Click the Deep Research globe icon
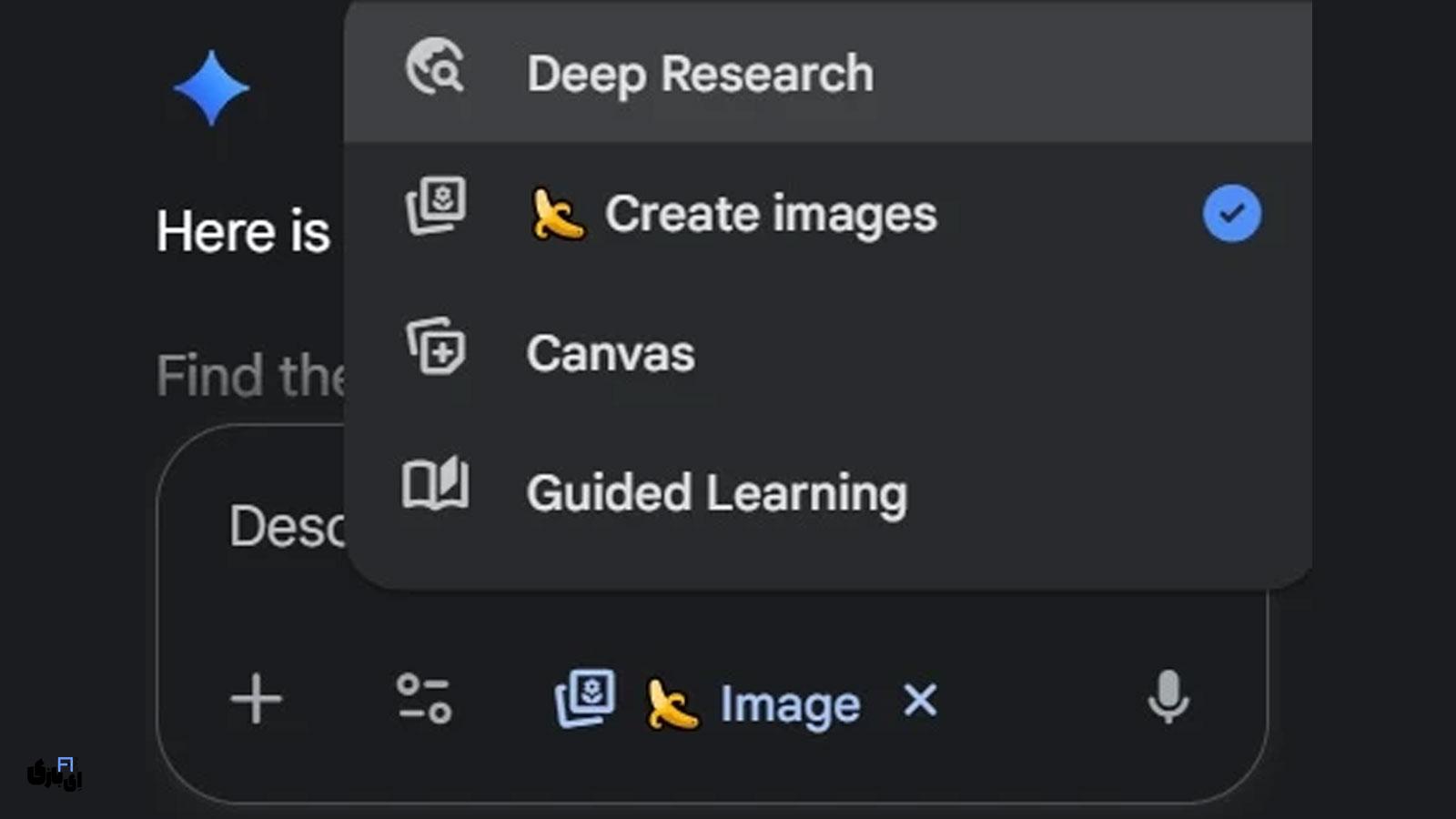This screenshot has width=1456, height=819. coord(435,68)
